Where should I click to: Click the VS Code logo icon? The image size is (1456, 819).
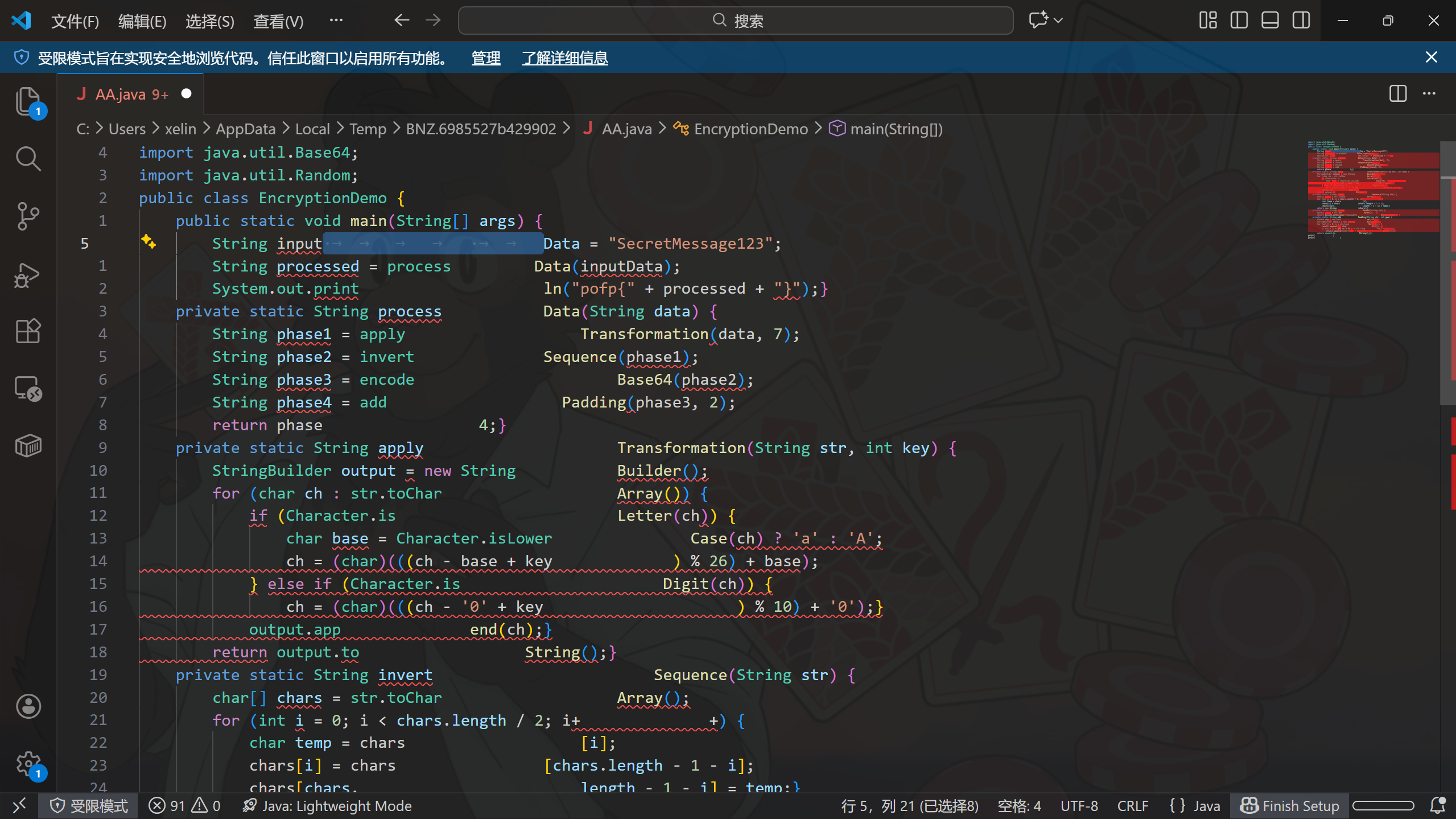pyautogui.click(x=21, y=20)
